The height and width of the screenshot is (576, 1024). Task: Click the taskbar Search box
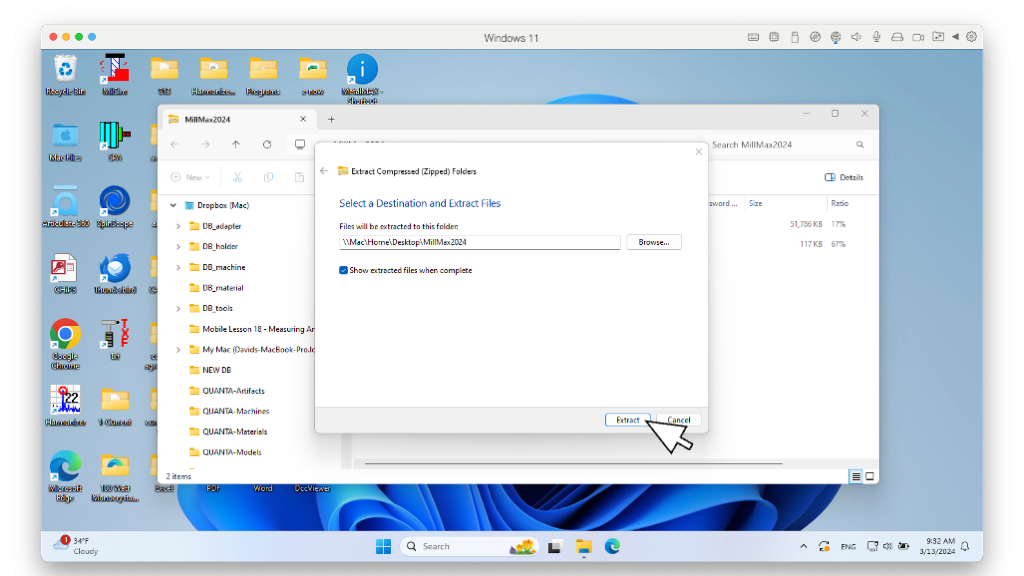point(469,546)
